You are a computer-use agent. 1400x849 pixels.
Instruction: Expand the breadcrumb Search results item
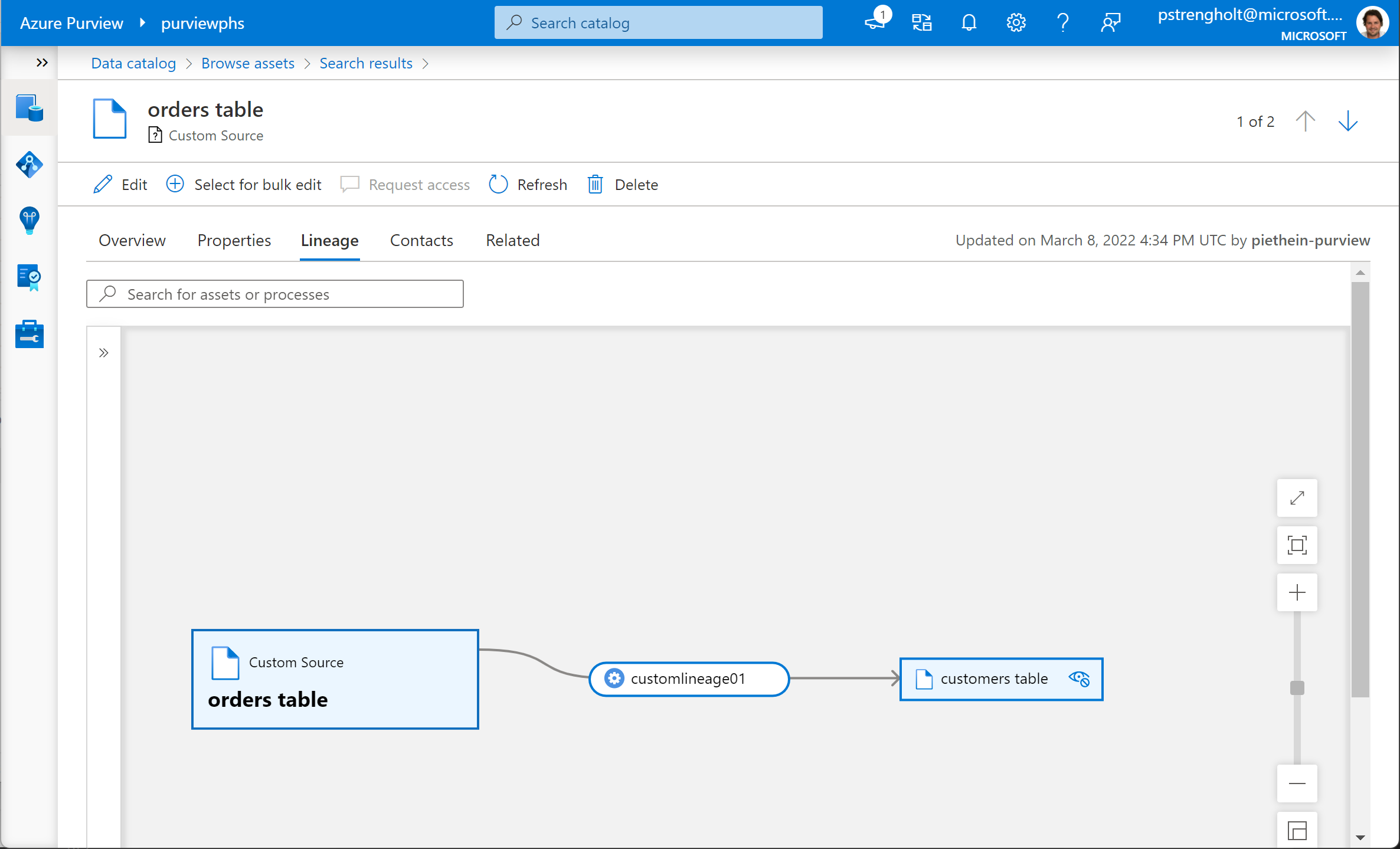pos(427,63)
